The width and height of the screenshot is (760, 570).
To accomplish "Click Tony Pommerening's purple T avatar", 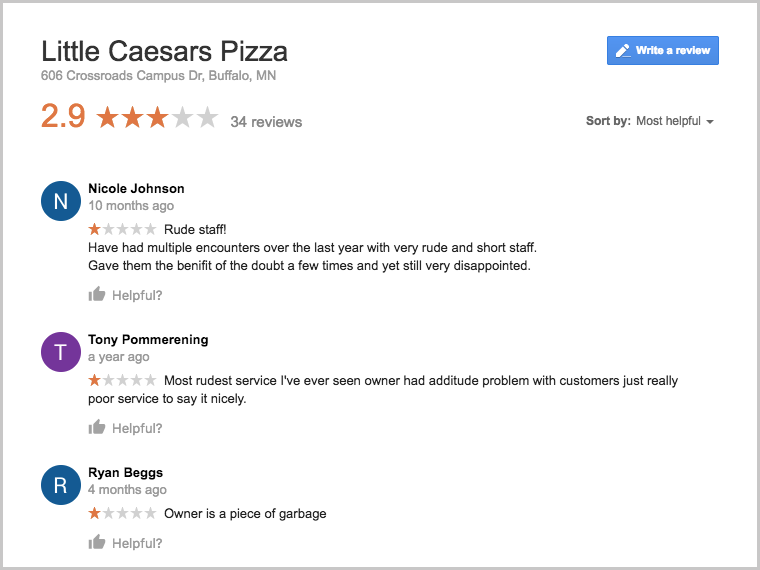I will pyautogui.click(x=60, y=352).
